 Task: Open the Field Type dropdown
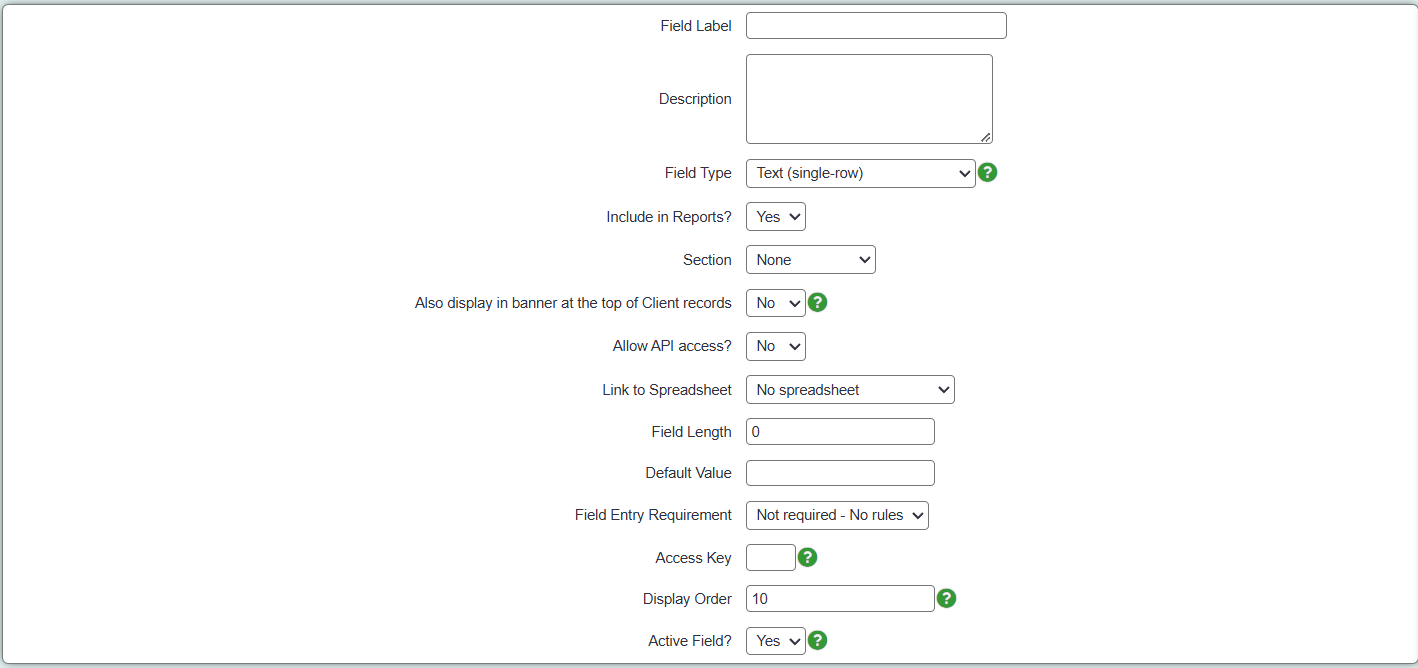(x=860, y=173)
